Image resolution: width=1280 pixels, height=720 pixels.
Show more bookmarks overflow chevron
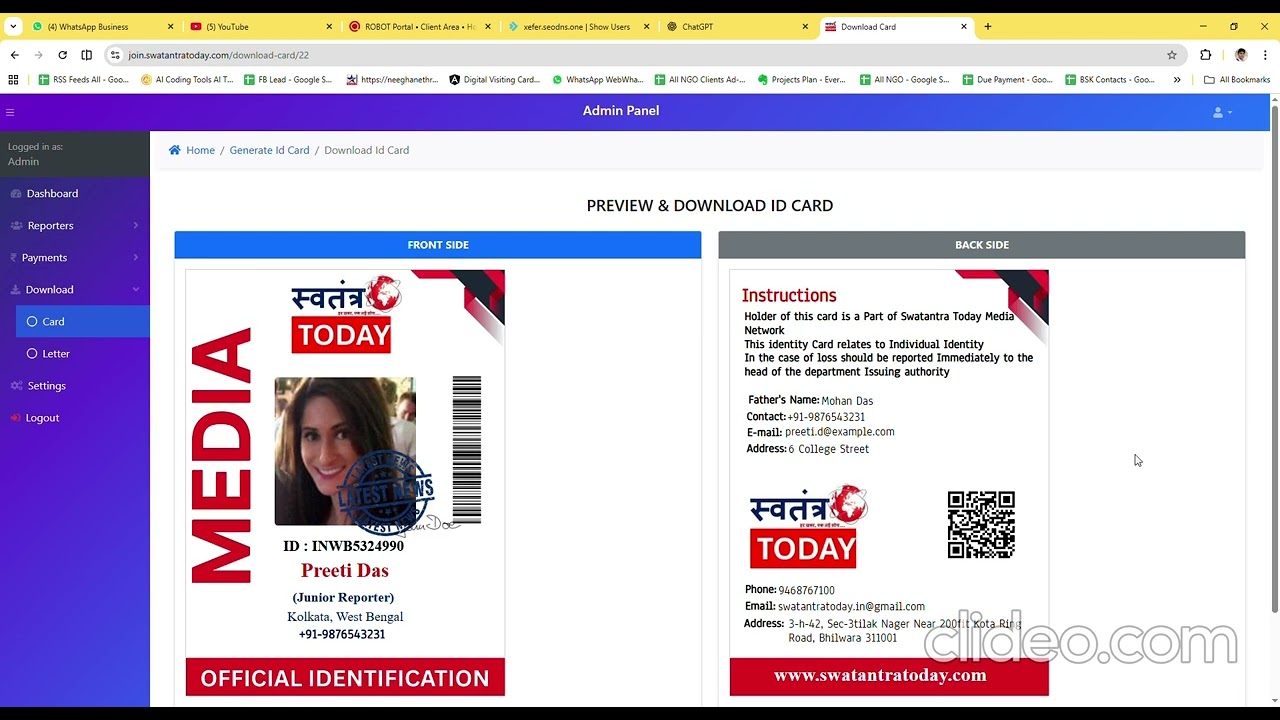click(1177, 80)
